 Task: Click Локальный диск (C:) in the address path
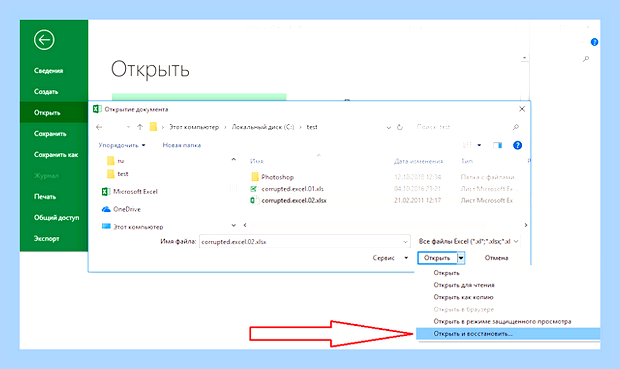(263, 127)
